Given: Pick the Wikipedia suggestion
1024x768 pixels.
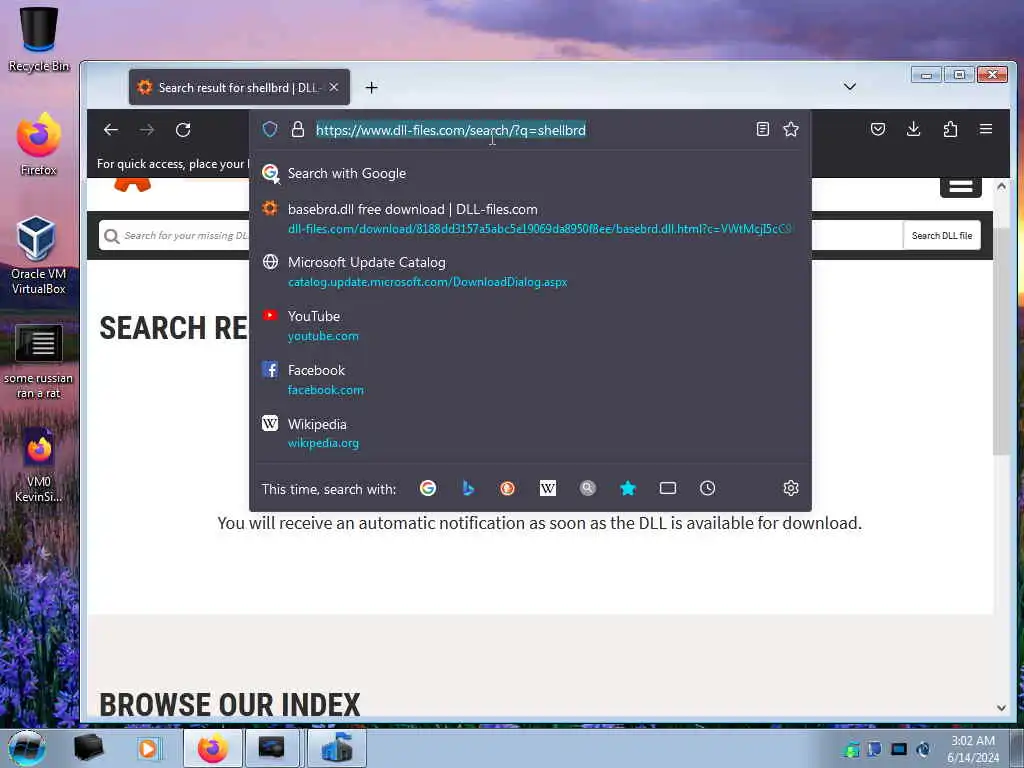Looking at the screenshot, I should (x=530, y=433).
